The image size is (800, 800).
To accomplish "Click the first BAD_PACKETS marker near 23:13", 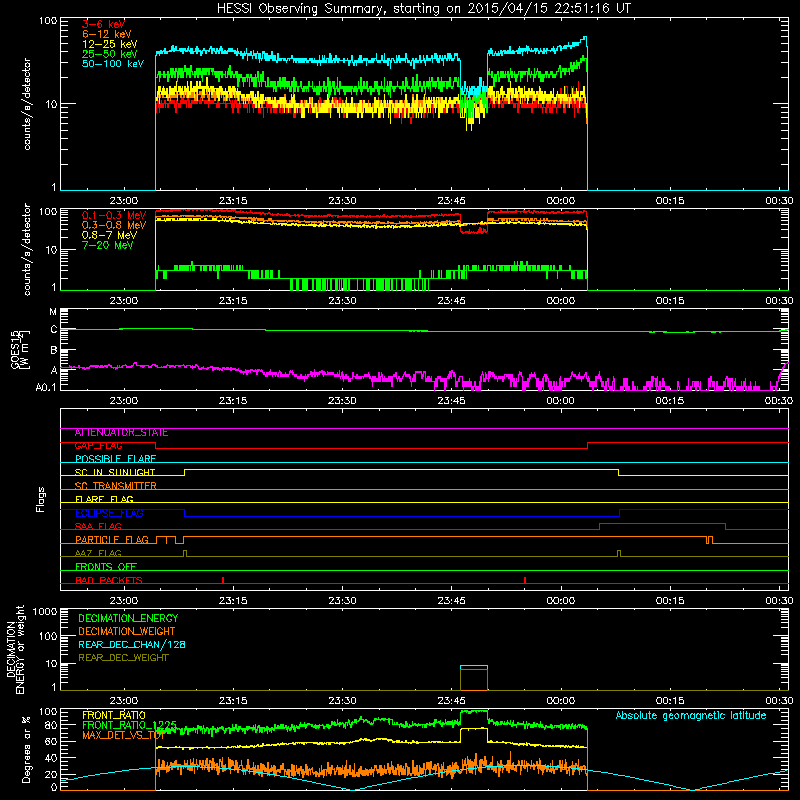I will [x=223, y=580].
